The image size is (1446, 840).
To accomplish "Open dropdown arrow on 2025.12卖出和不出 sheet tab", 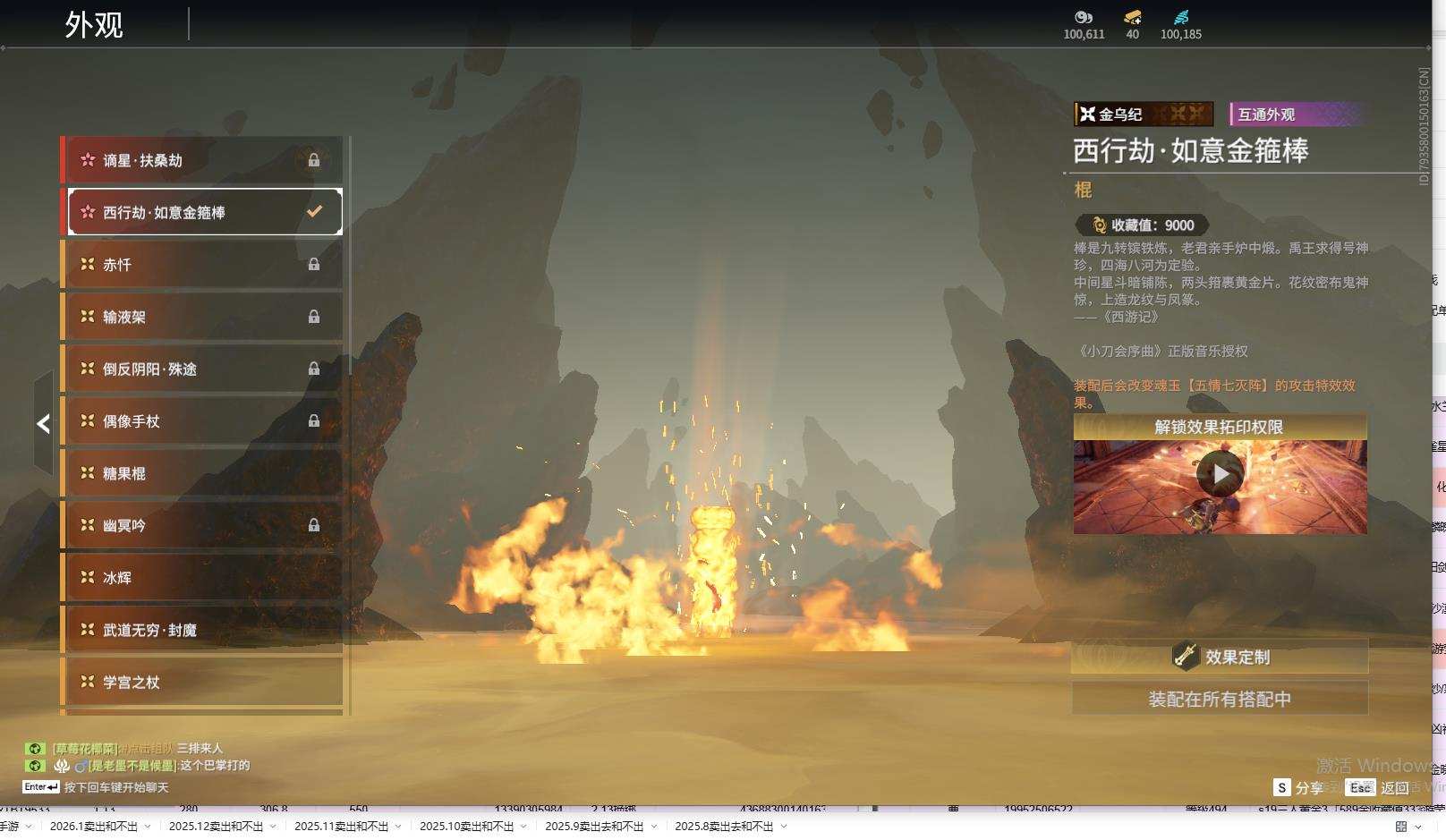I will 273,827.
